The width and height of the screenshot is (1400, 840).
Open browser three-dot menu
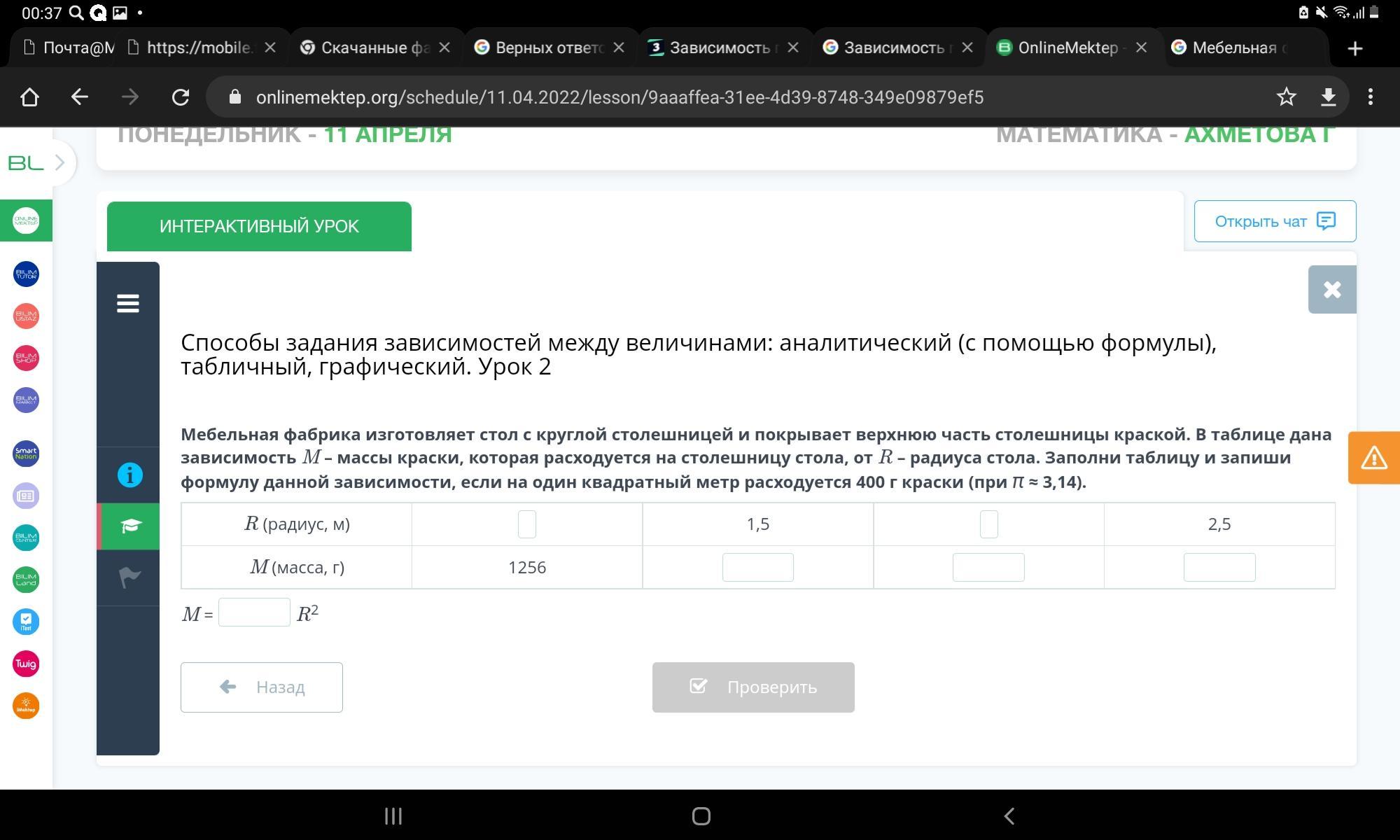click(1370, 97)
